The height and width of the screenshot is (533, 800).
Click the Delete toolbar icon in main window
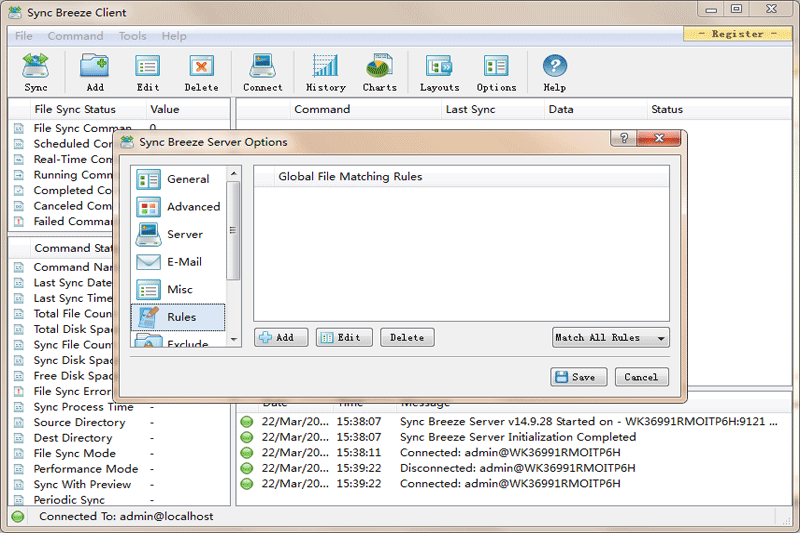(x=202, y=72)
